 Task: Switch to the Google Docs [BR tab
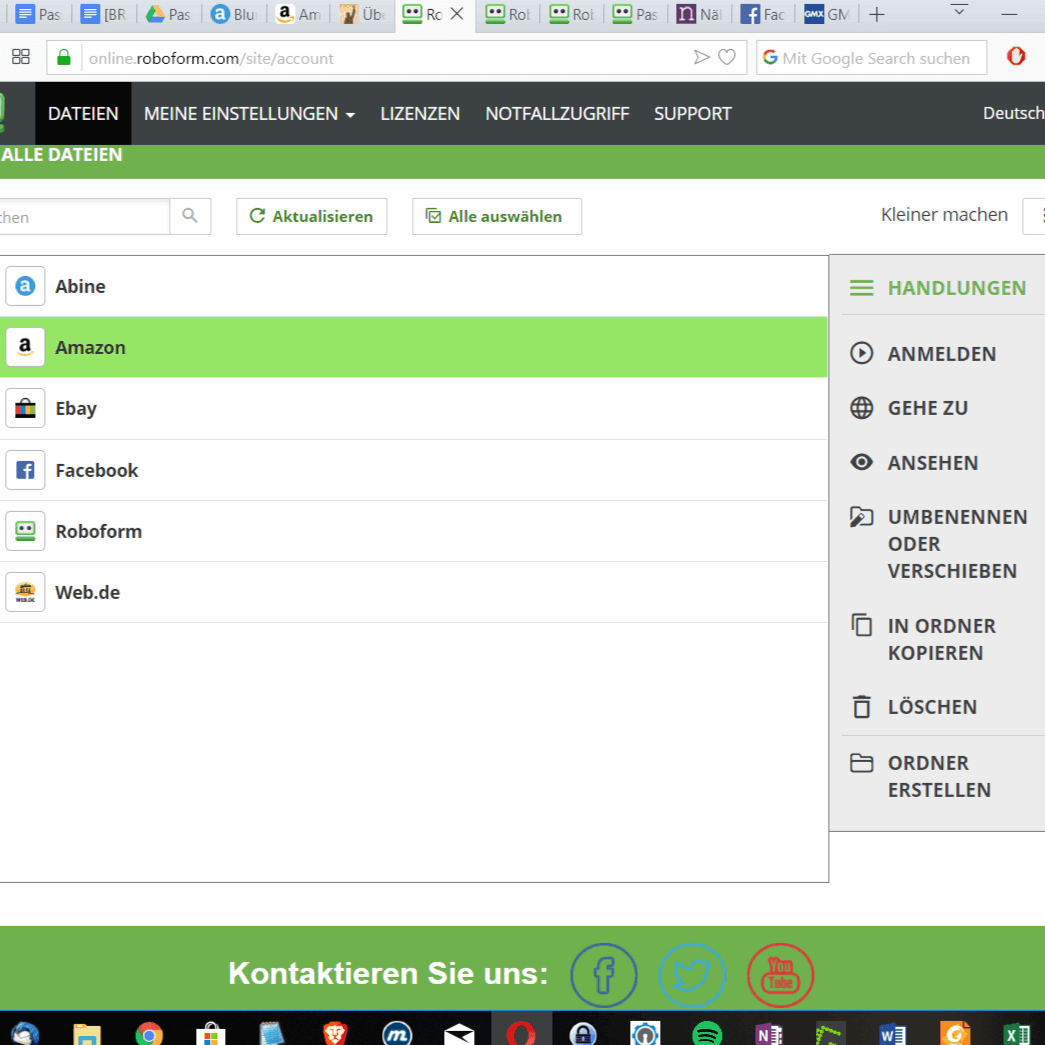click(x=103, y=14)
